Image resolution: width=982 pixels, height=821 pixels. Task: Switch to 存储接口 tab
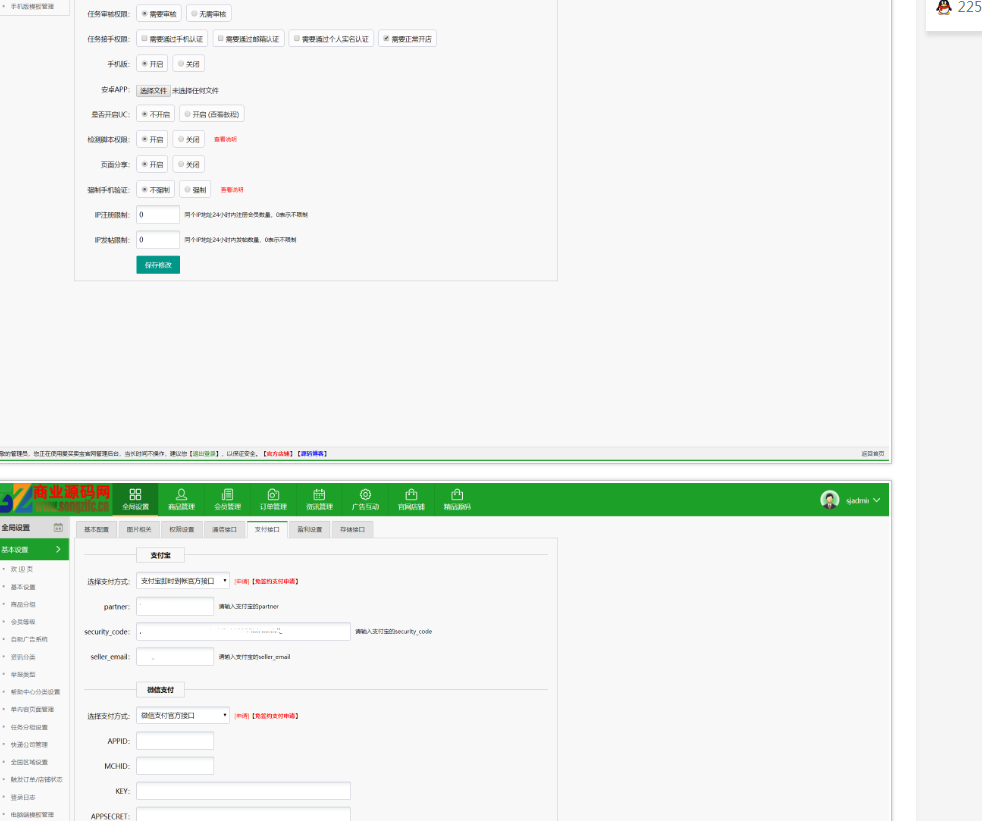352,529
